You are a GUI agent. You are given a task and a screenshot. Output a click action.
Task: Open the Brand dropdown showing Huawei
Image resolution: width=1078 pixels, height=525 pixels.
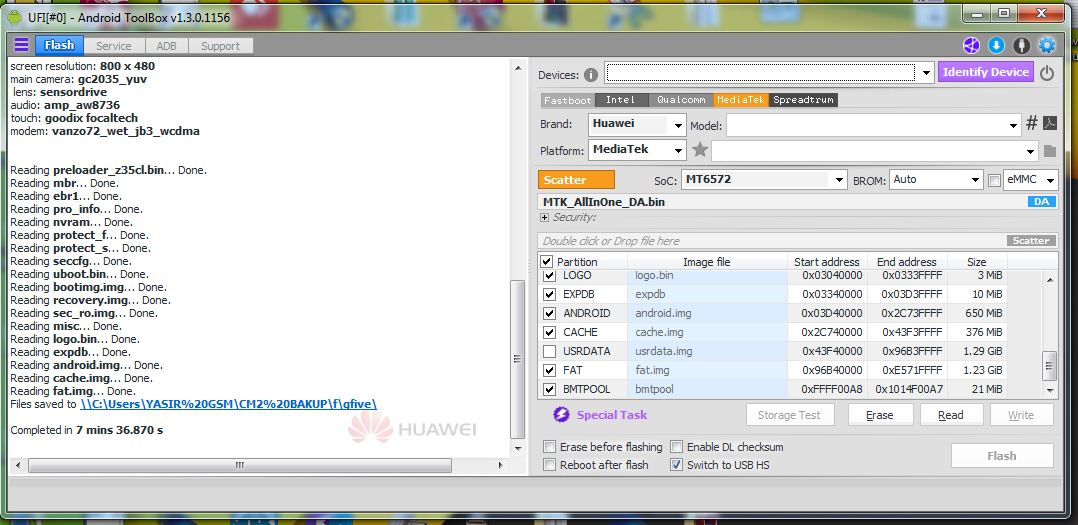[679, 125]
